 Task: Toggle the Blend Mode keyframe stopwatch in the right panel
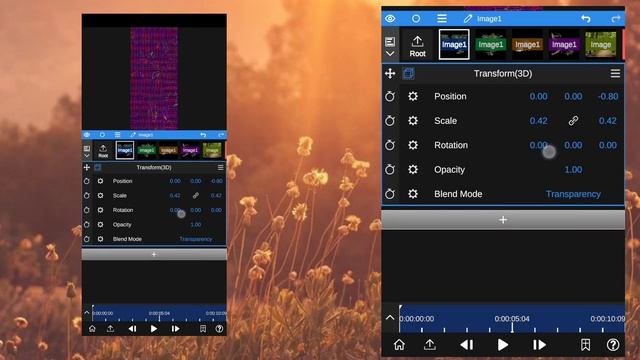[x=390, y=194]
